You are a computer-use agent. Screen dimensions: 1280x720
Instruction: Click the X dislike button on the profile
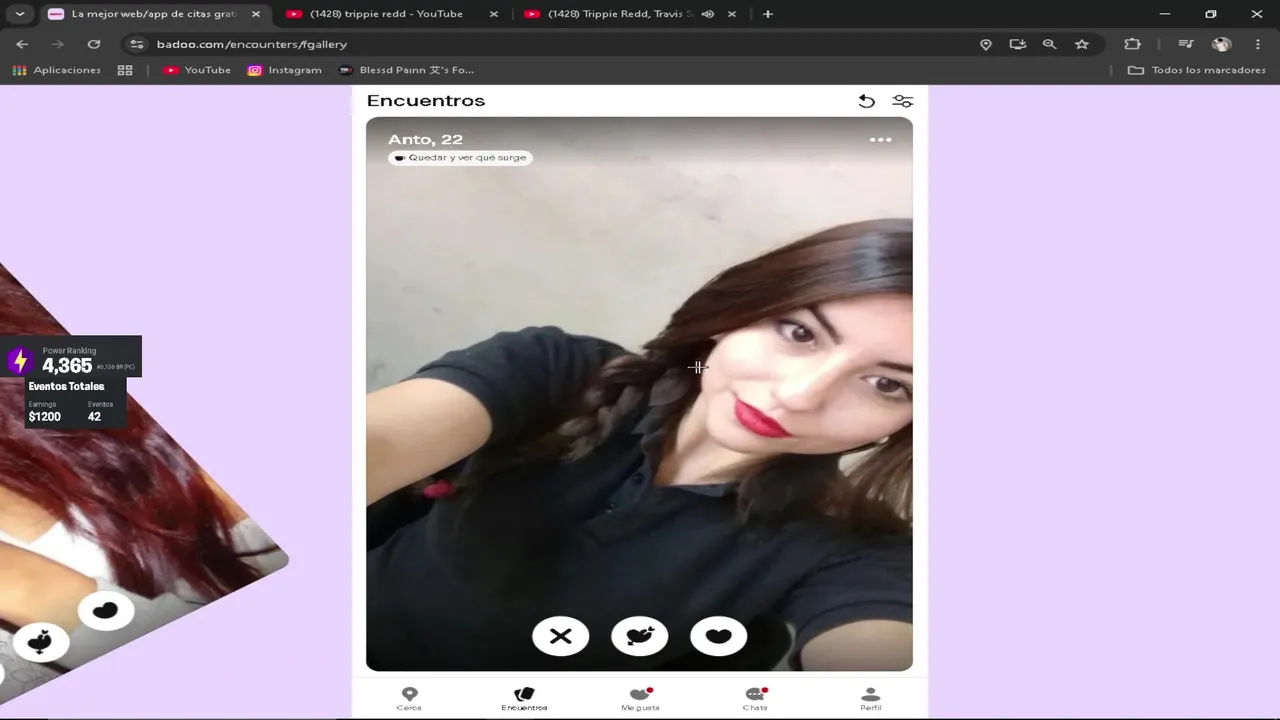pos(561,636)
